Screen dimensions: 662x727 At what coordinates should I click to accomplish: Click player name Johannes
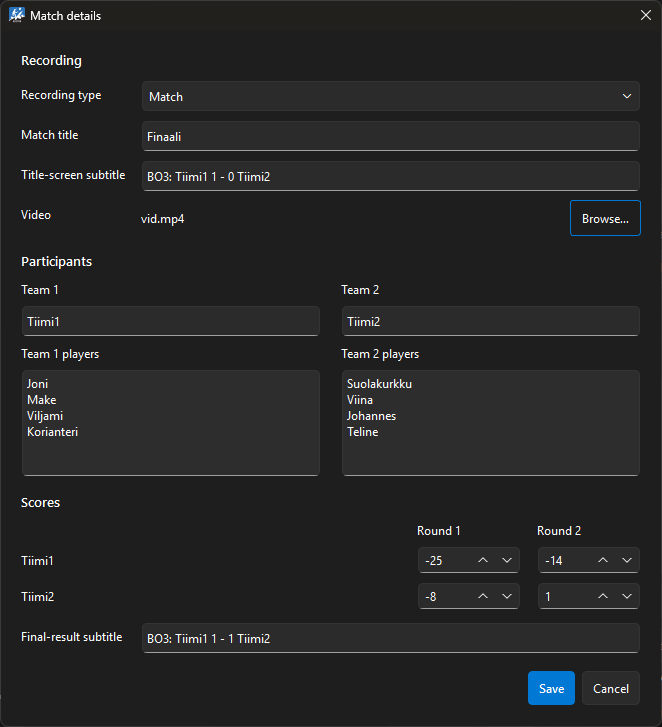pyautogui.click(x=371, y=416)
